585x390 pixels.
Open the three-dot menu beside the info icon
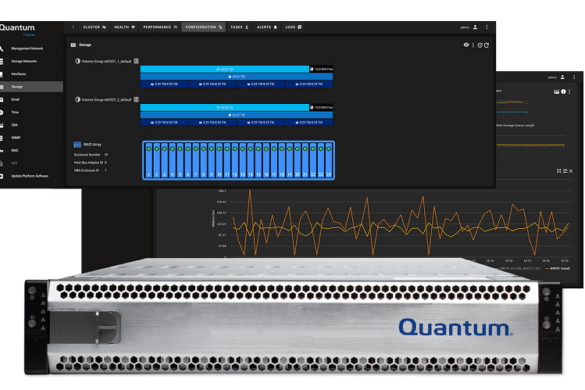[569, 92]
